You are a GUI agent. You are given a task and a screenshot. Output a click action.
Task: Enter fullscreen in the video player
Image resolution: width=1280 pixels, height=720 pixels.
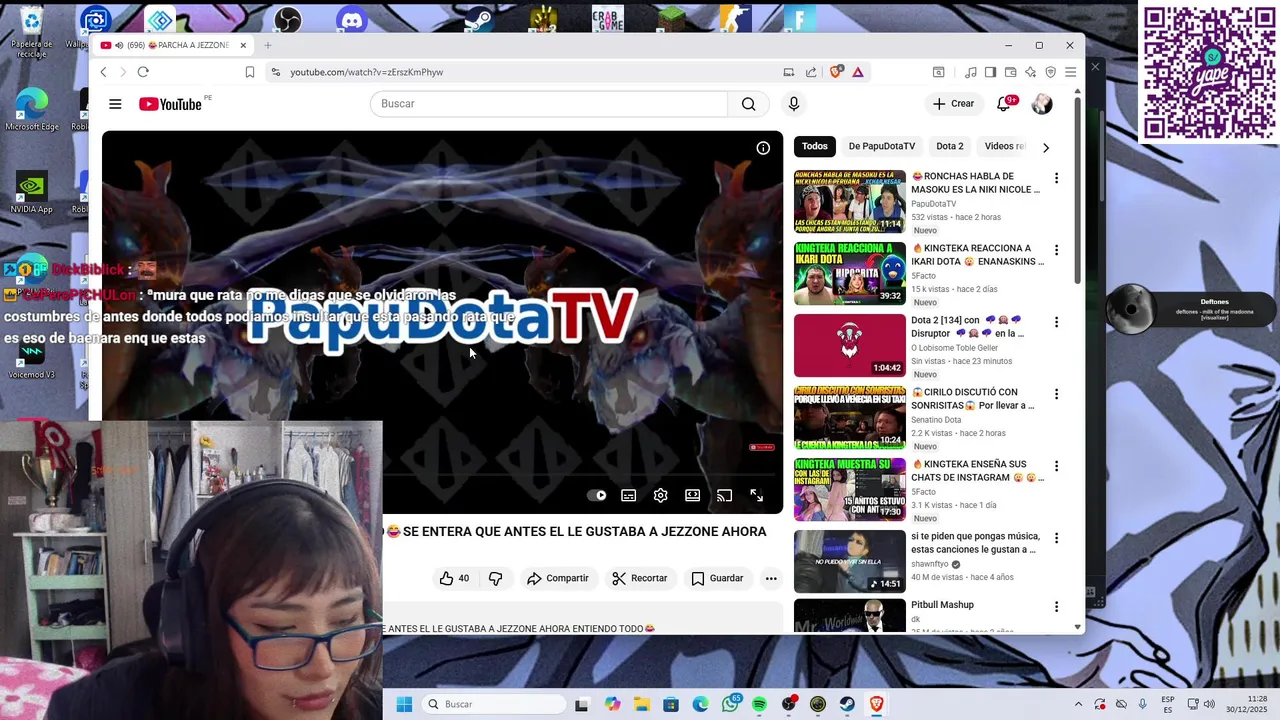click(x=756, y=495)
